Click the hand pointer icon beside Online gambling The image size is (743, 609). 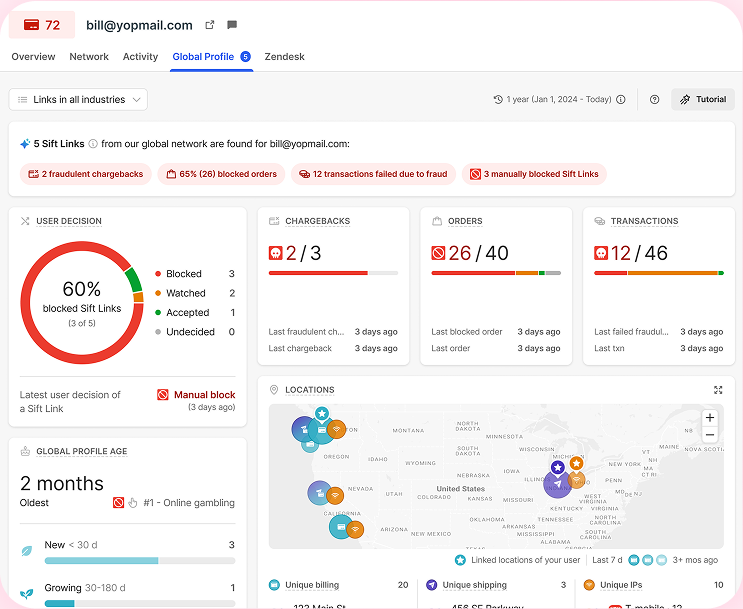pos(133,502)
